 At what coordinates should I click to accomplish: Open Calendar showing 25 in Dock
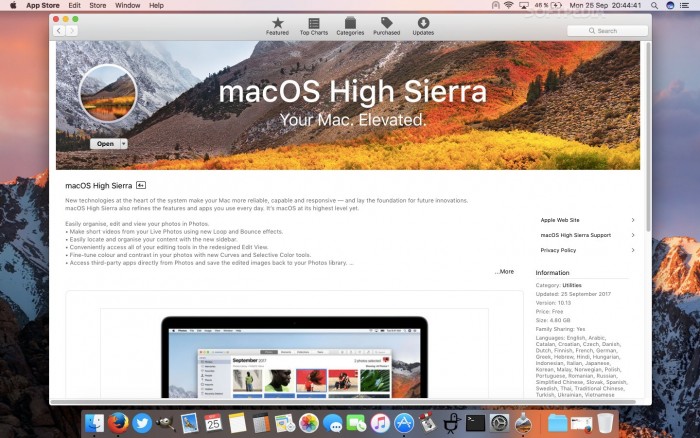pyautogui.click(x=213, y=423)
